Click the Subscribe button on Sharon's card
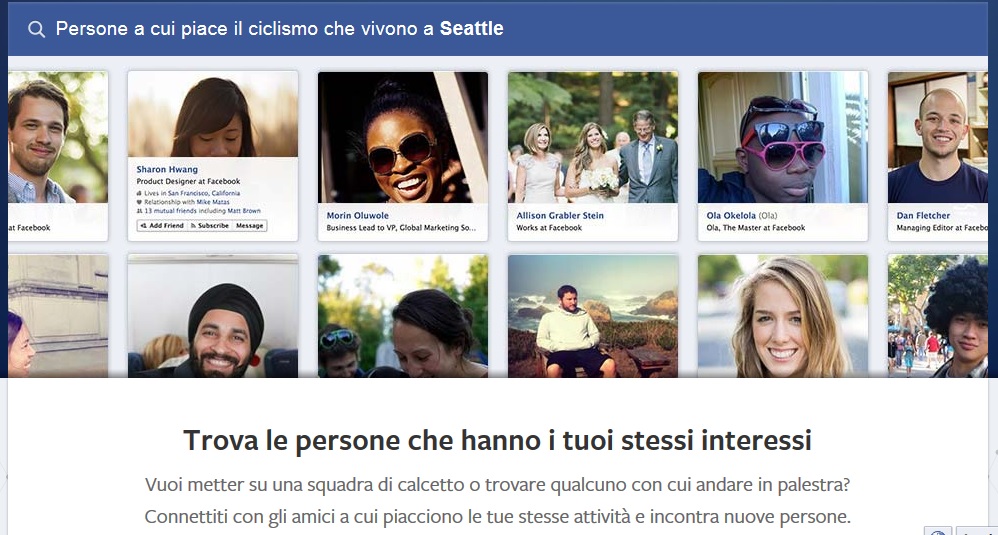 210,226
